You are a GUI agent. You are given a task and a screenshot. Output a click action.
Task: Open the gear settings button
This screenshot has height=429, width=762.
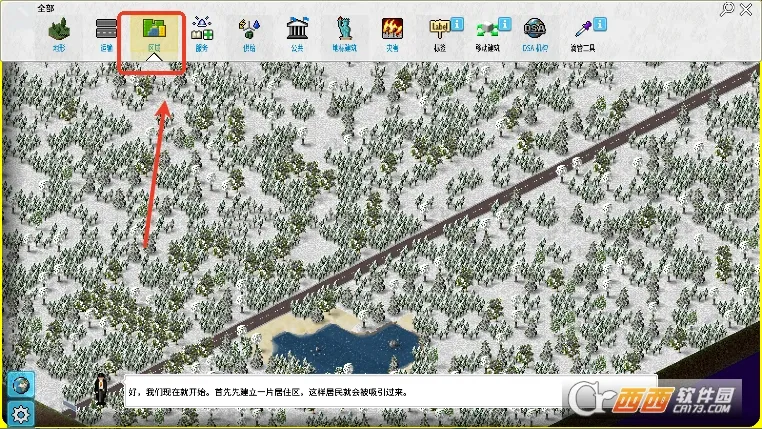click(20, 414)
